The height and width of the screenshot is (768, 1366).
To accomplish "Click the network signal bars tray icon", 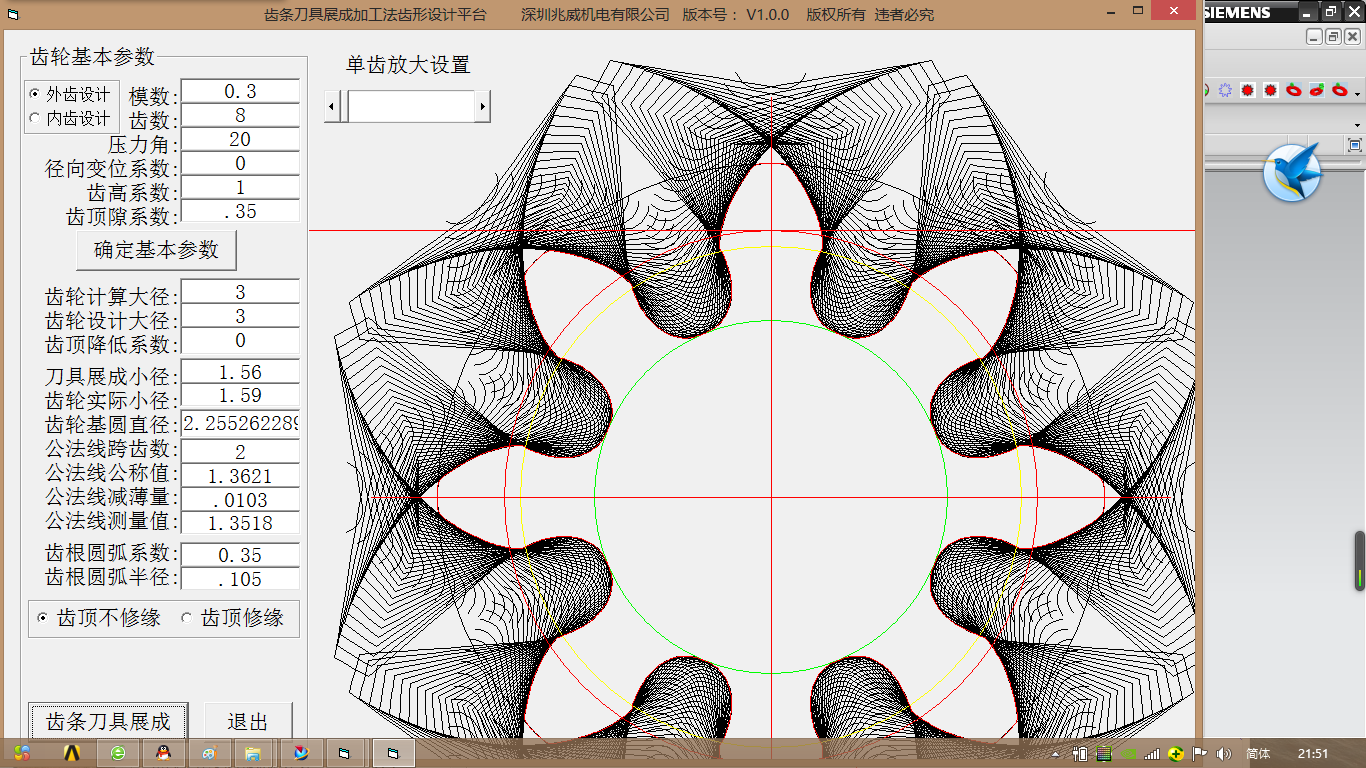I will tap(1152, 754).
